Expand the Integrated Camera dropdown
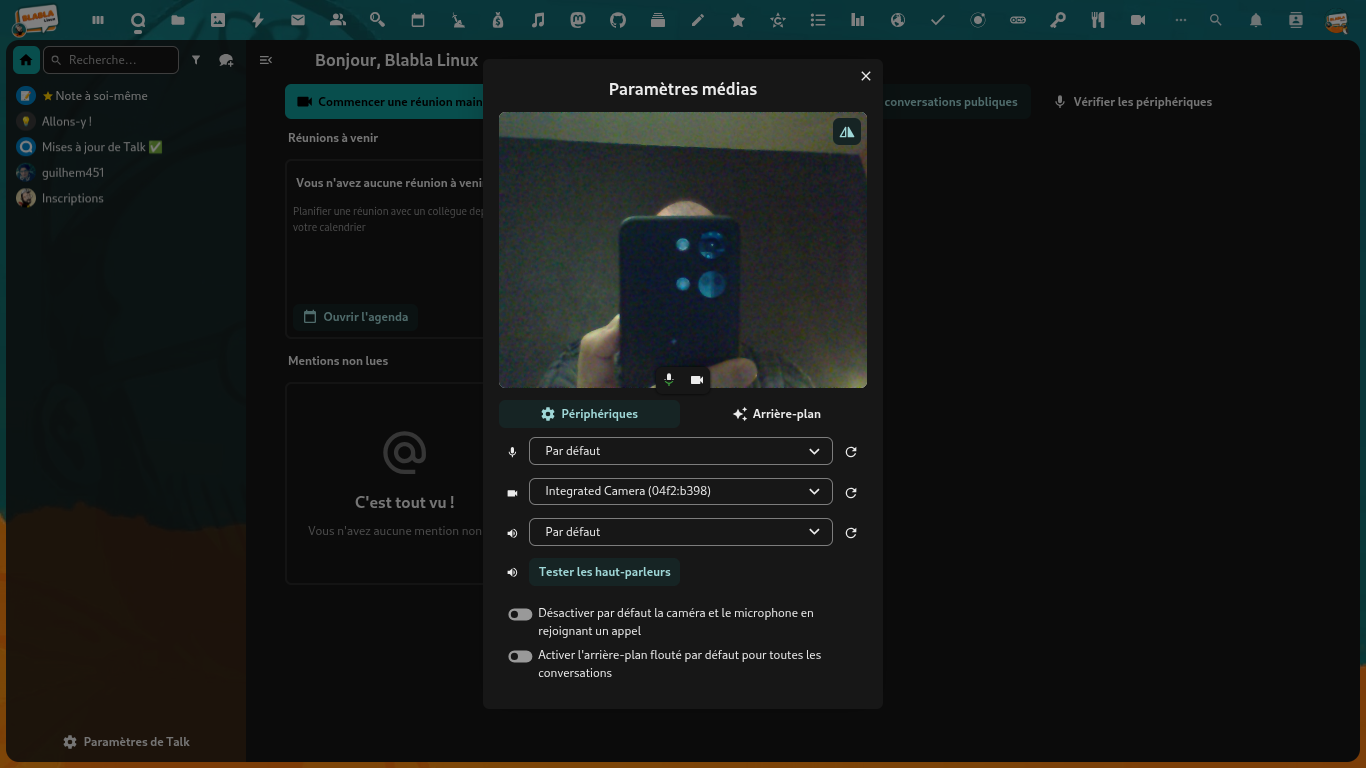Screen dimensions: 1366x768 680,491
